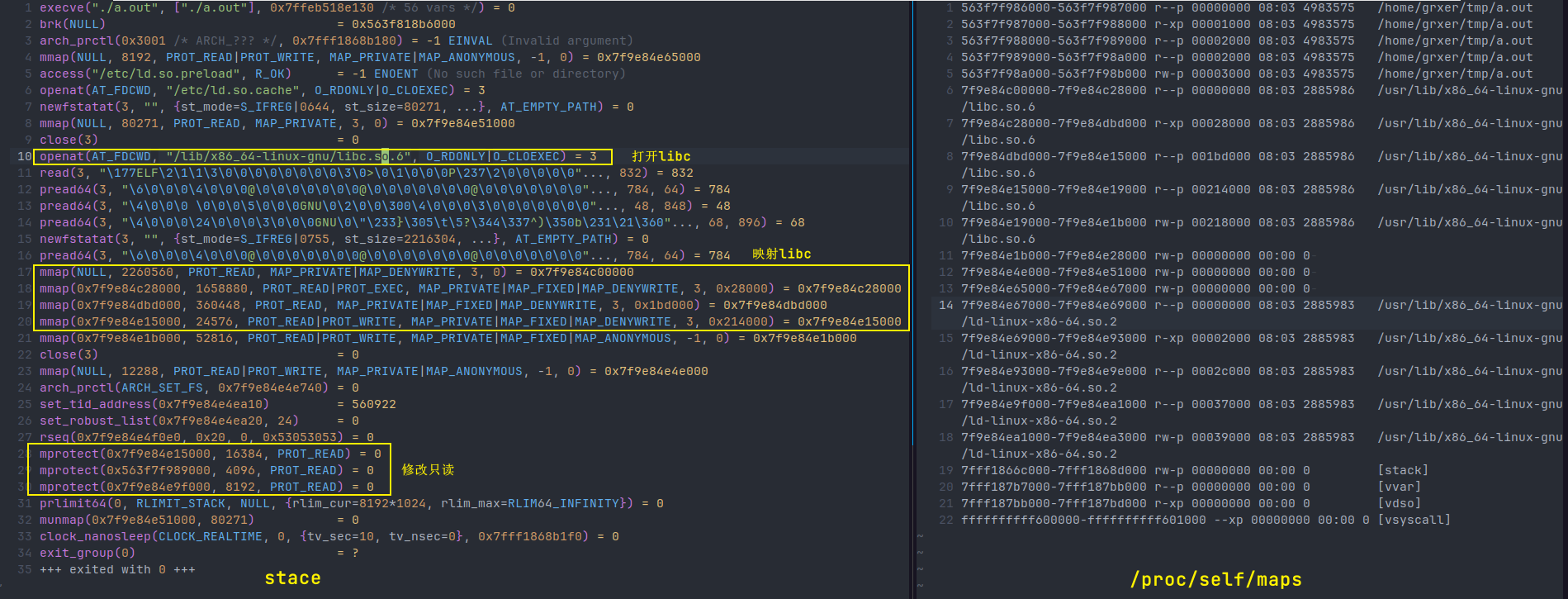
Task: Click mmap(NULL, 2260560 call
Action: [x=337, y=272]
